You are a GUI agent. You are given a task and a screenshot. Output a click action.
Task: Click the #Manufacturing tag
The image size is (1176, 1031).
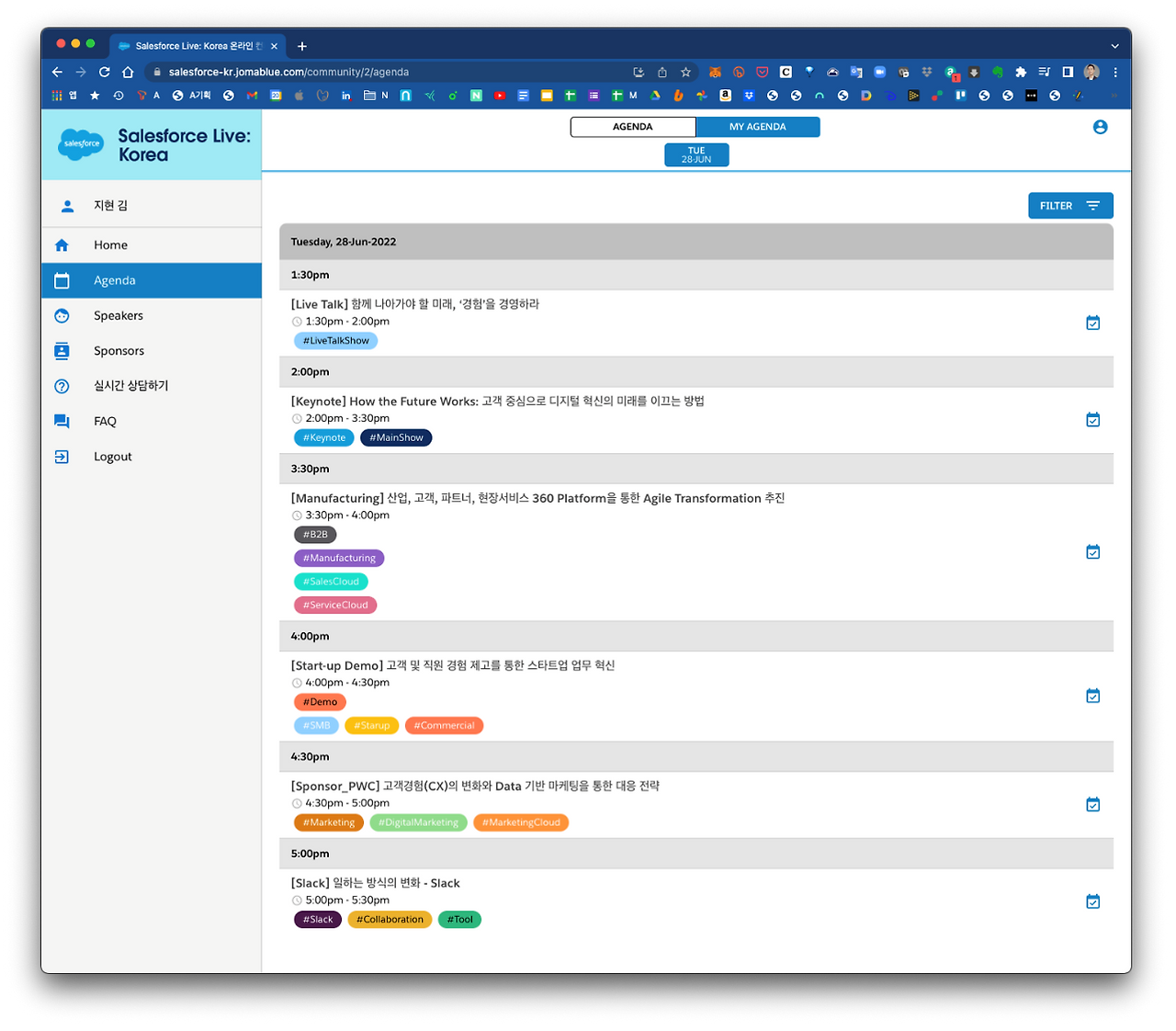coord(339,558)
